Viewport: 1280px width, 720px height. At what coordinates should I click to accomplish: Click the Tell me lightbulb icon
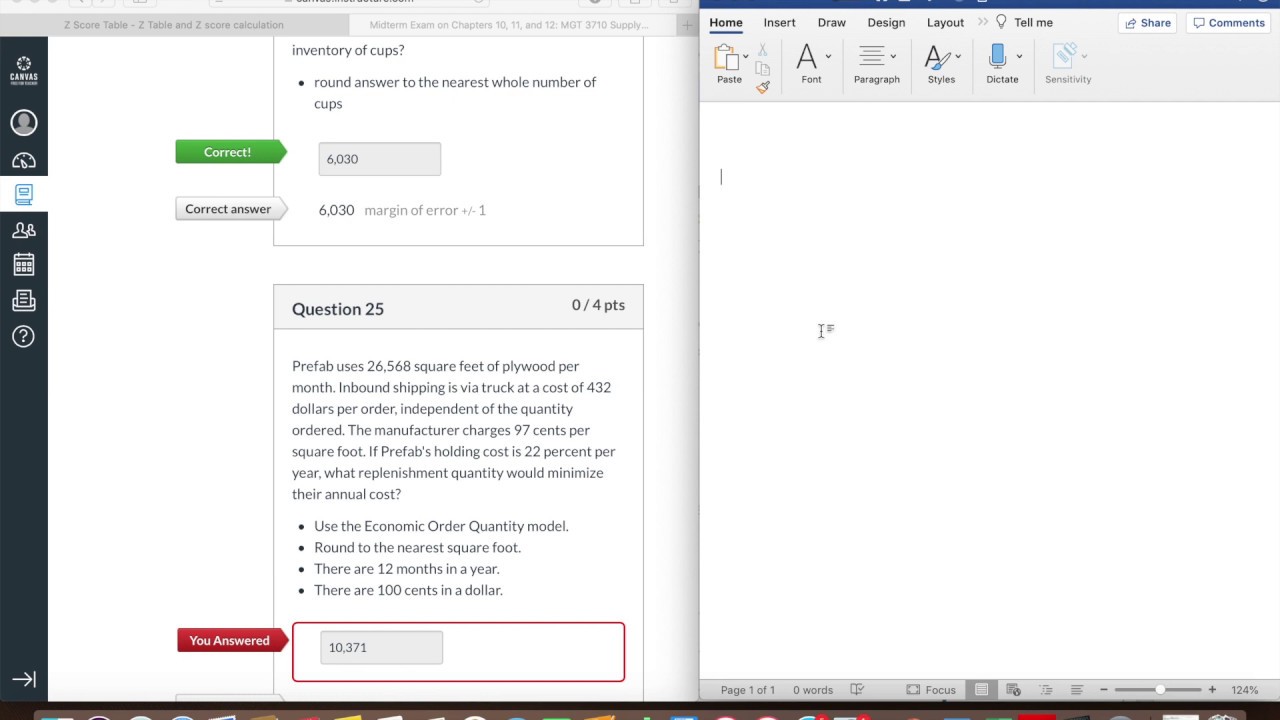(1001, 22)
